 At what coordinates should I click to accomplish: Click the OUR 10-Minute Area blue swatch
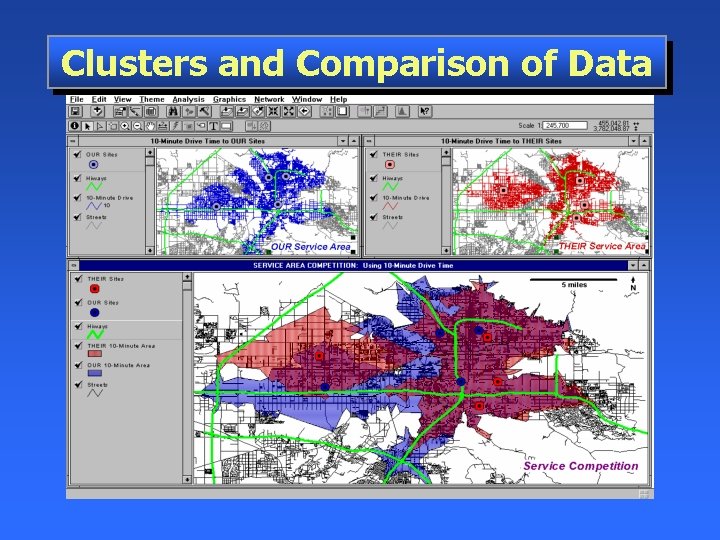[95, 373]
